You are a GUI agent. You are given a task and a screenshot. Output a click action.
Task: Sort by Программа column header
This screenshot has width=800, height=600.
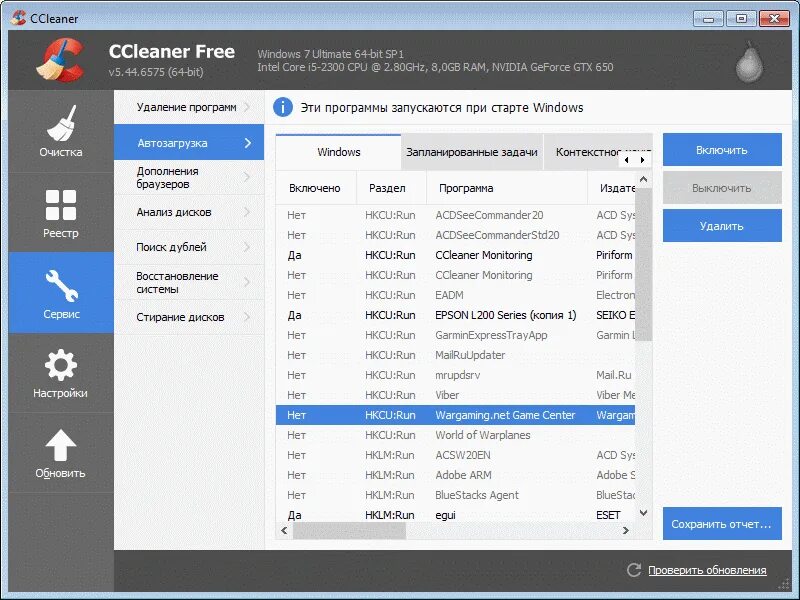tap(507, 188)
